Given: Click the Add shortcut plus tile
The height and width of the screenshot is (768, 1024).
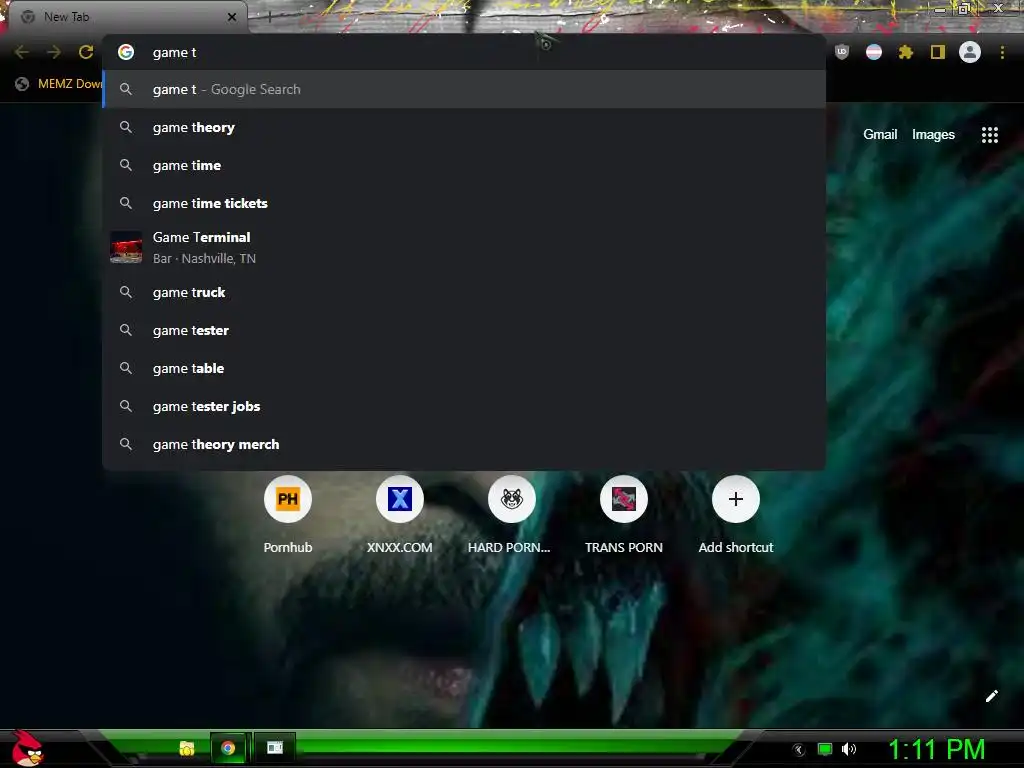Looking at the screenshot, I should click(x=735, y=499).
